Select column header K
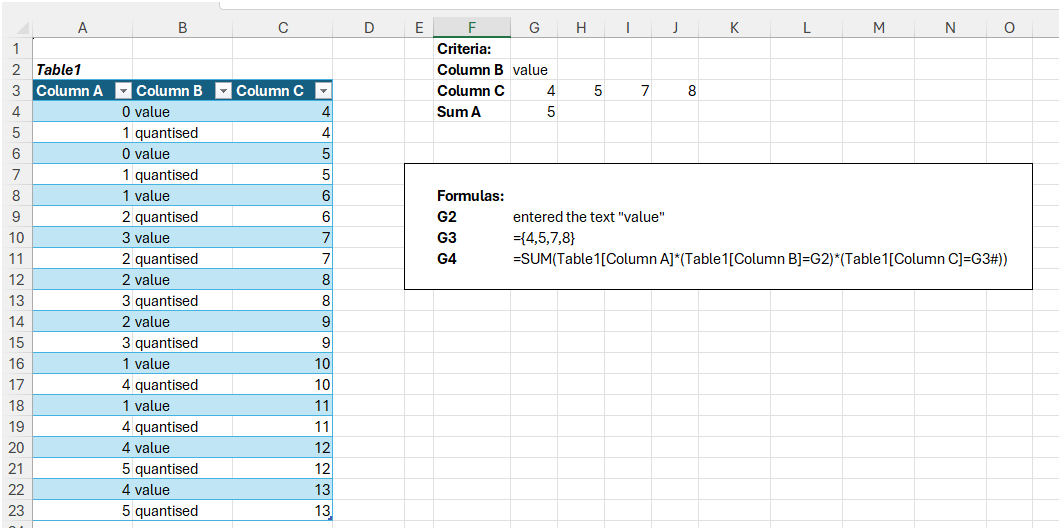 735,27
